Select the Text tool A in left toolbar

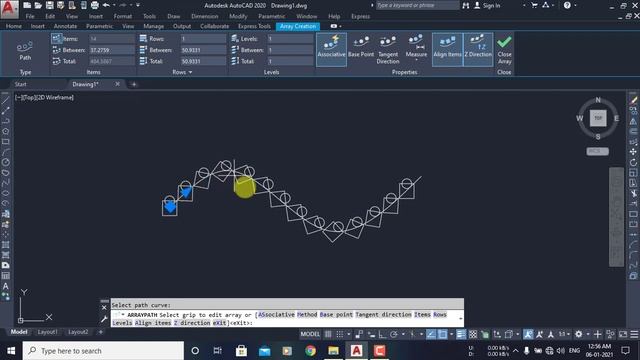click(5, 286)
